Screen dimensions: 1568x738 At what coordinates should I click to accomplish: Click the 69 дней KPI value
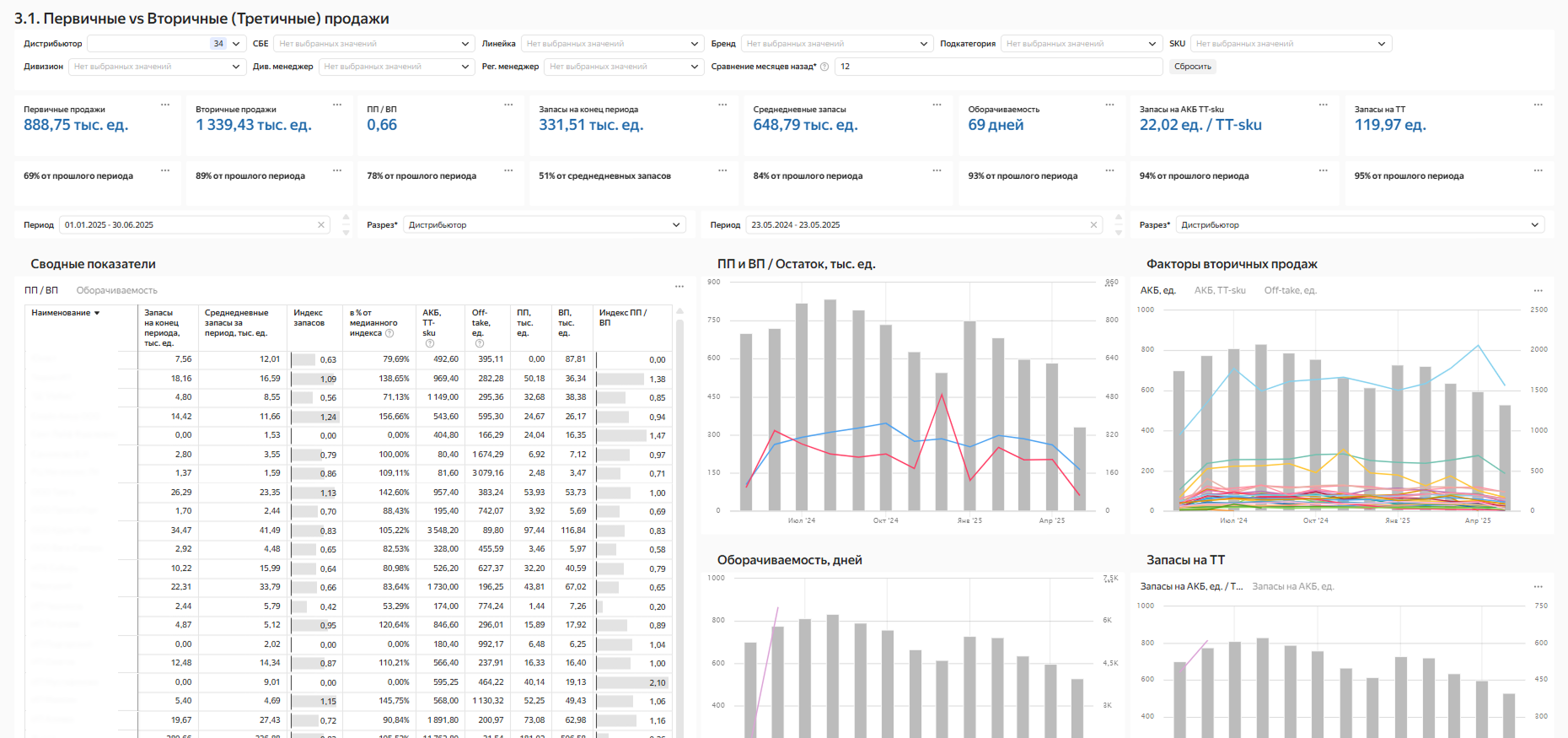996,125
